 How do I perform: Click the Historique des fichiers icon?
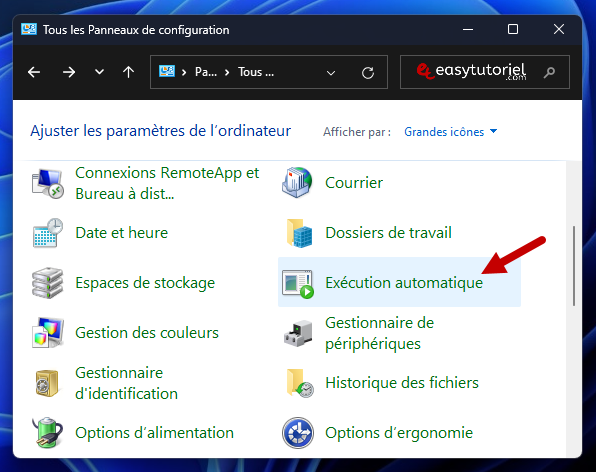click(300, 383)
